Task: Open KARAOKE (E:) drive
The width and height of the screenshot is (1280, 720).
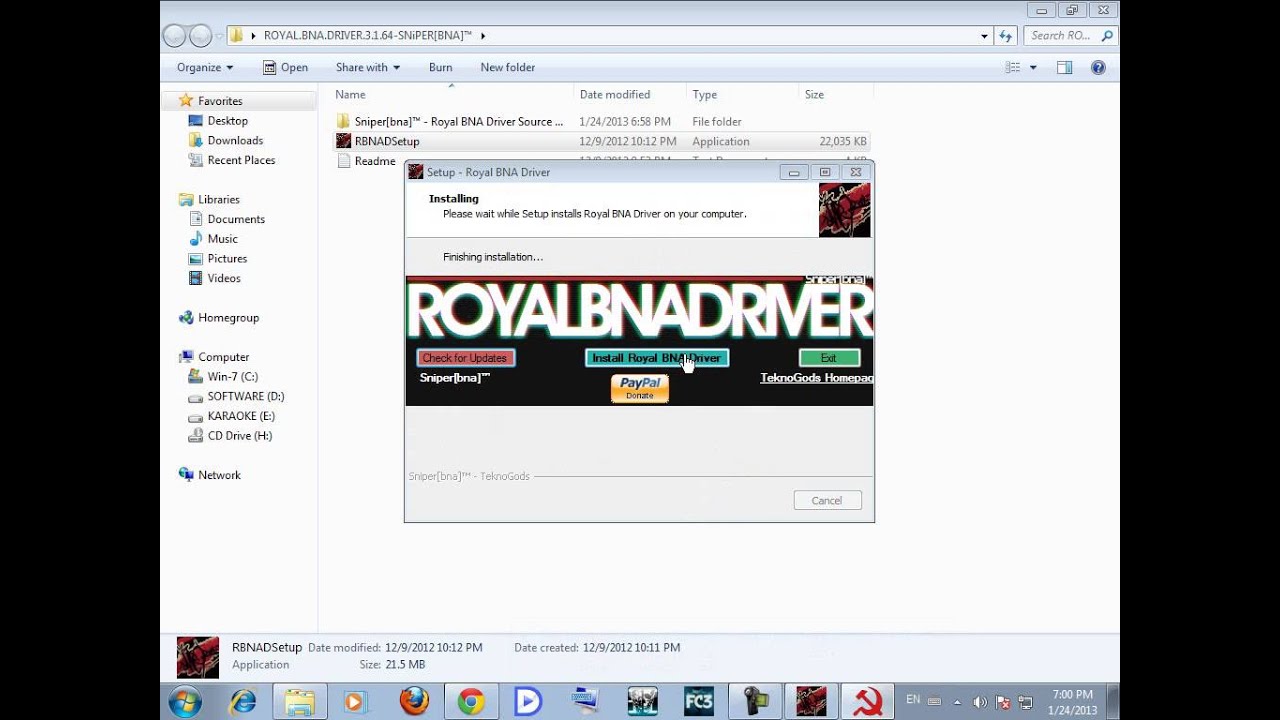Action: [241, 416]
